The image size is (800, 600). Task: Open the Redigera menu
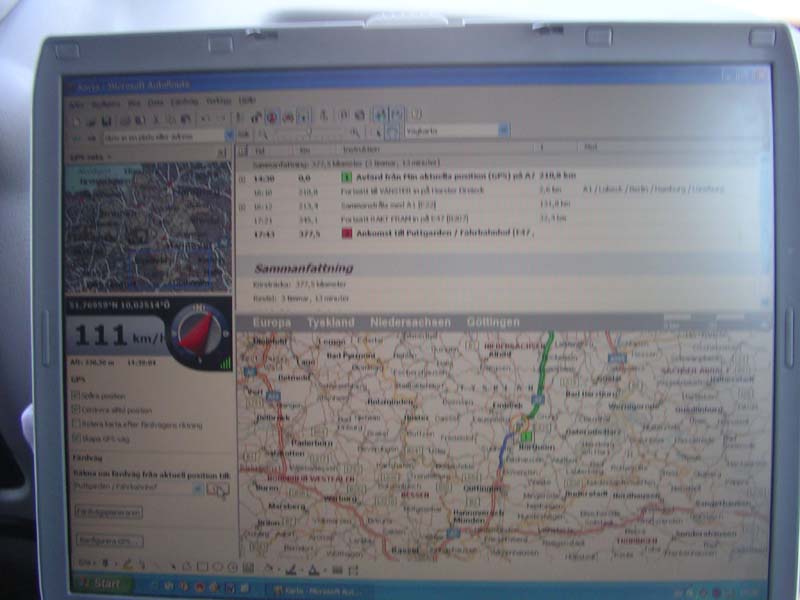[106, 104]
